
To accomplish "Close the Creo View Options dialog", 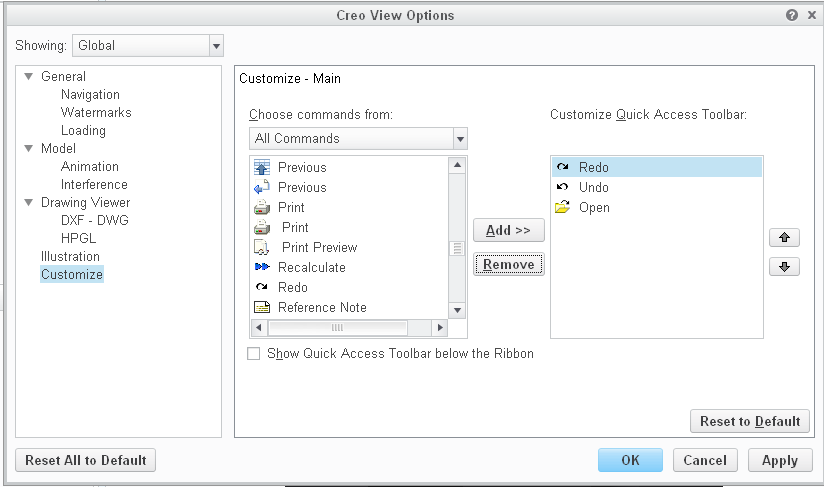I will click(812, 15).
